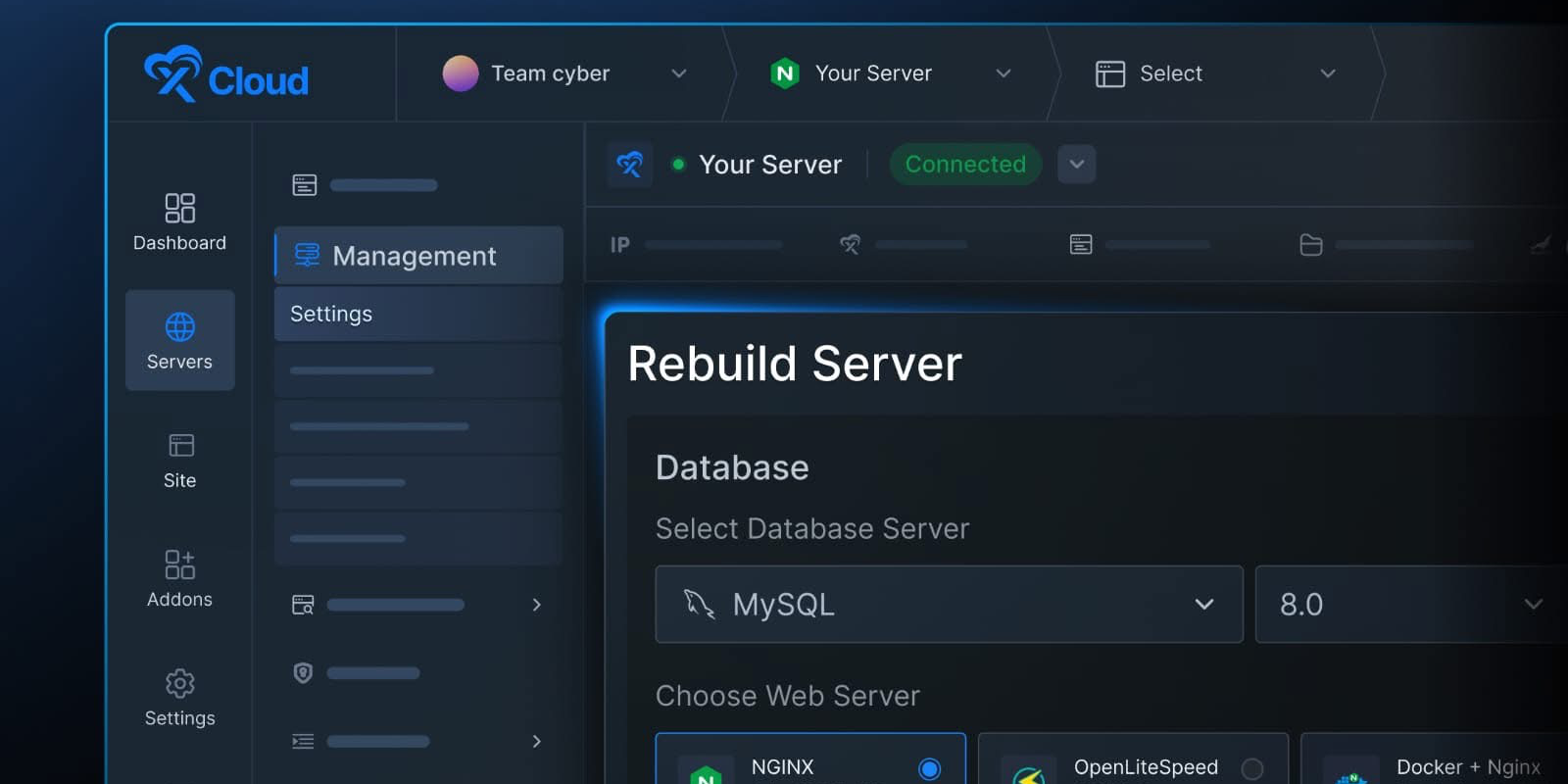Click the site window icon beside Select
1568x784 pixels.
point(1110,73)
